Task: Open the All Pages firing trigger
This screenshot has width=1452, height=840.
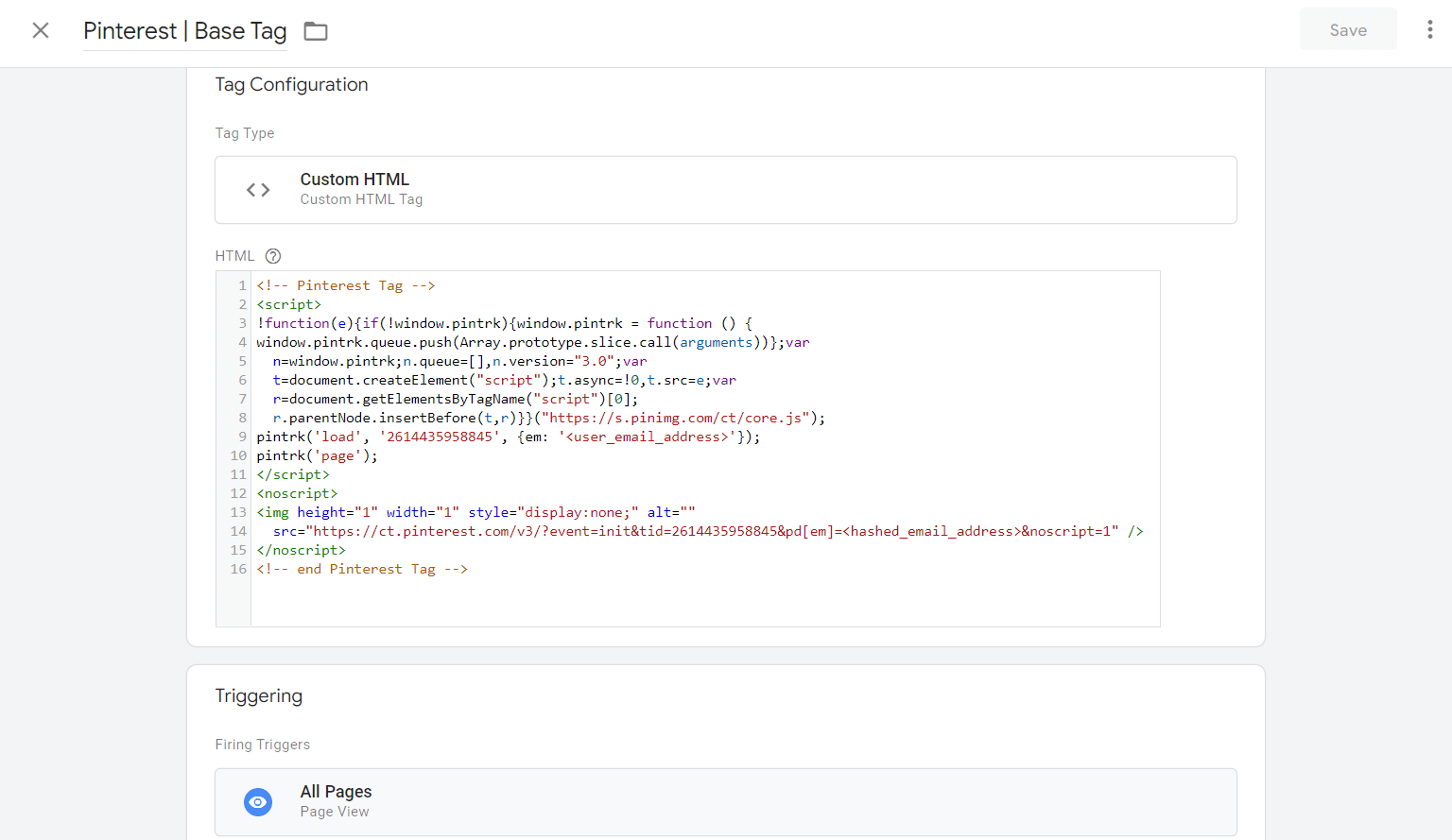Action: coord(336,792)
